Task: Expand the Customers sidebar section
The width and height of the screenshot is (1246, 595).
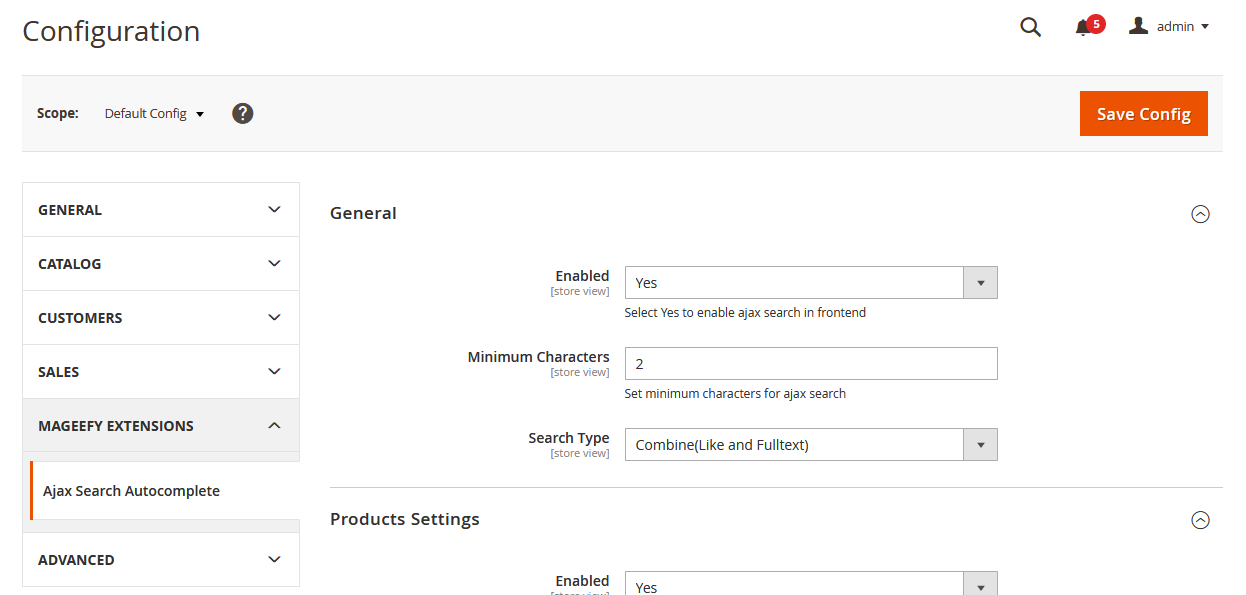Action: (160, 318)
